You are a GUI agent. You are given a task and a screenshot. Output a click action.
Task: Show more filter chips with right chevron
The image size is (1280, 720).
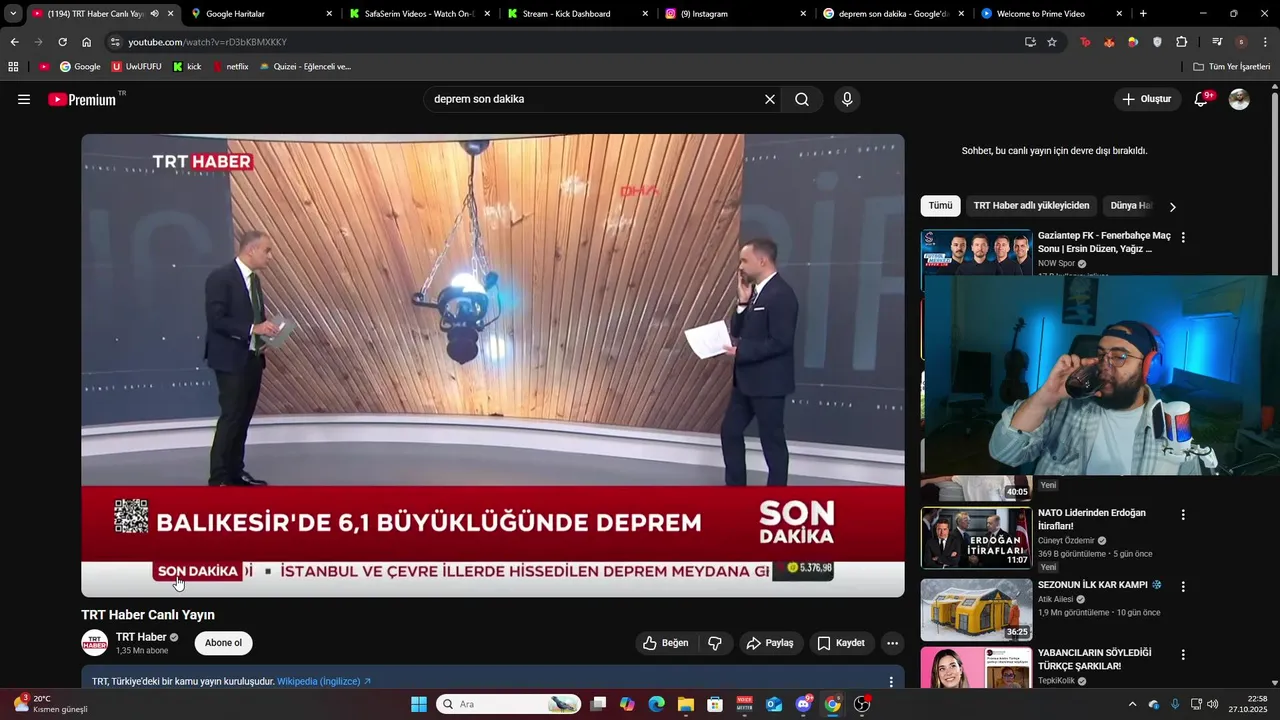1173,206
